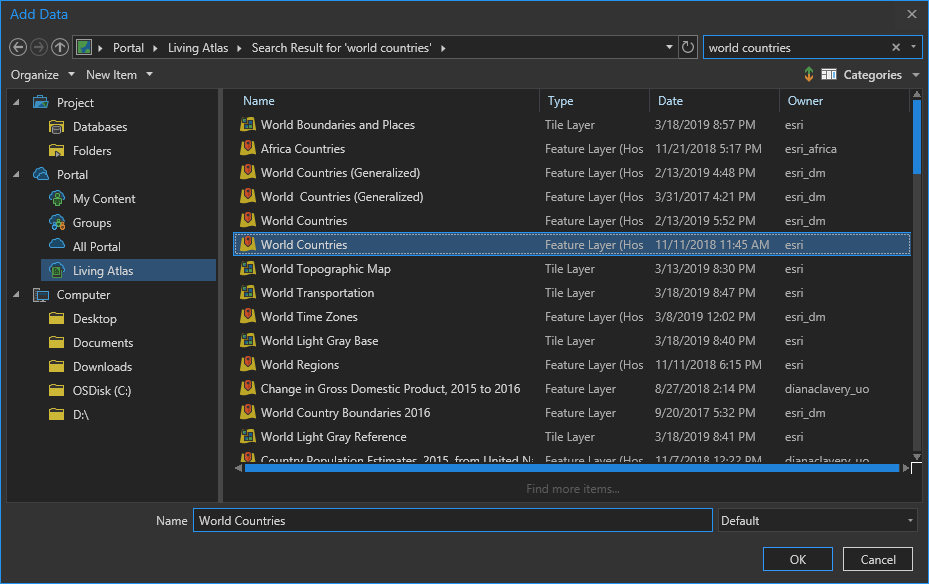Image resolution: width=929 pixels, height=584 pixels.
Task: Click the Up one level arrow icon
Action: tap(60, 47)
